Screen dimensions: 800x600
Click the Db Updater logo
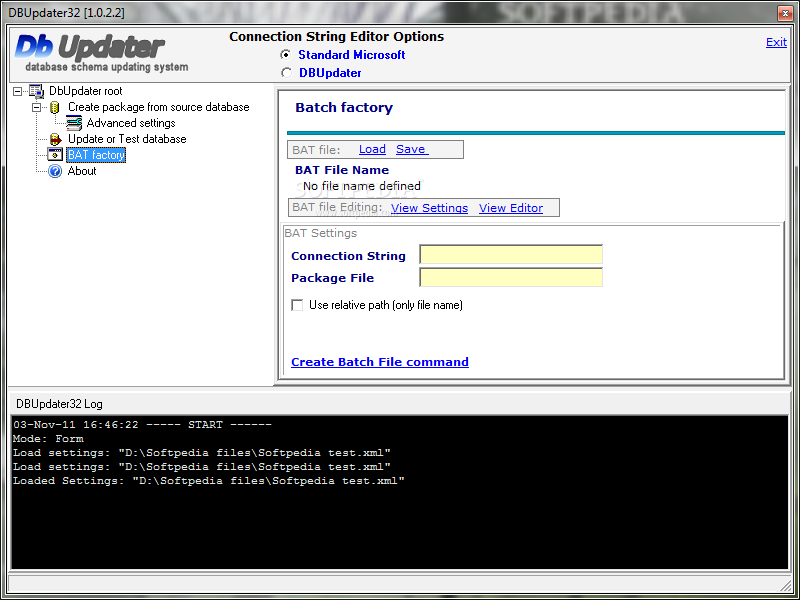point(101,53)
